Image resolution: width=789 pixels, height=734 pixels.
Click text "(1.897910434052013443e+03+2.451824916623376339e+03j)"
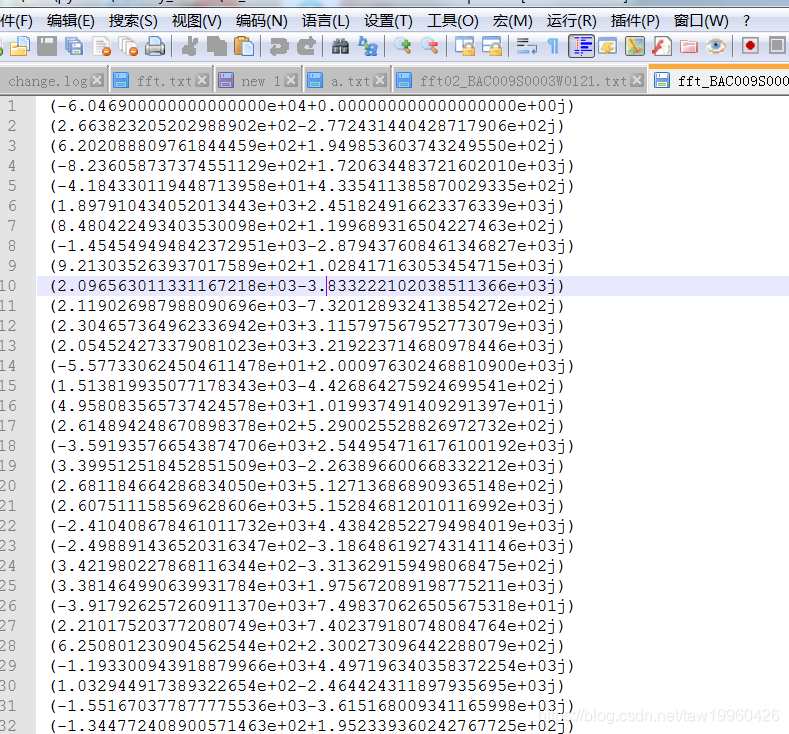coord(307,206)
